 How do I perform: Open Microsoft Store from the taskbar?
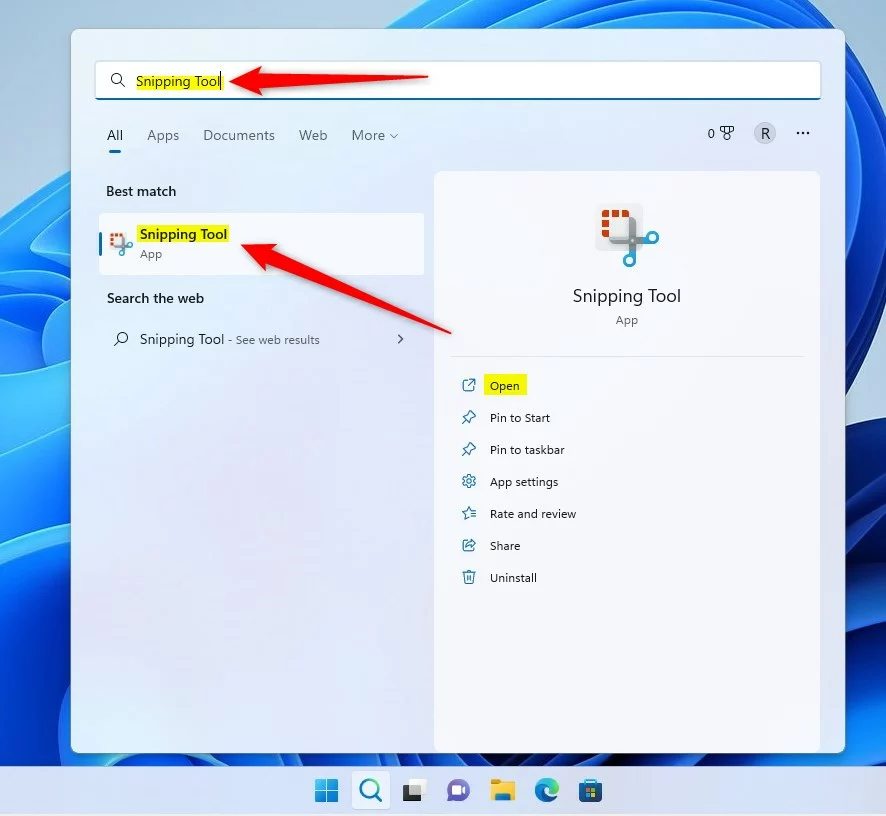pyautogui.click(x=590, y=790)
